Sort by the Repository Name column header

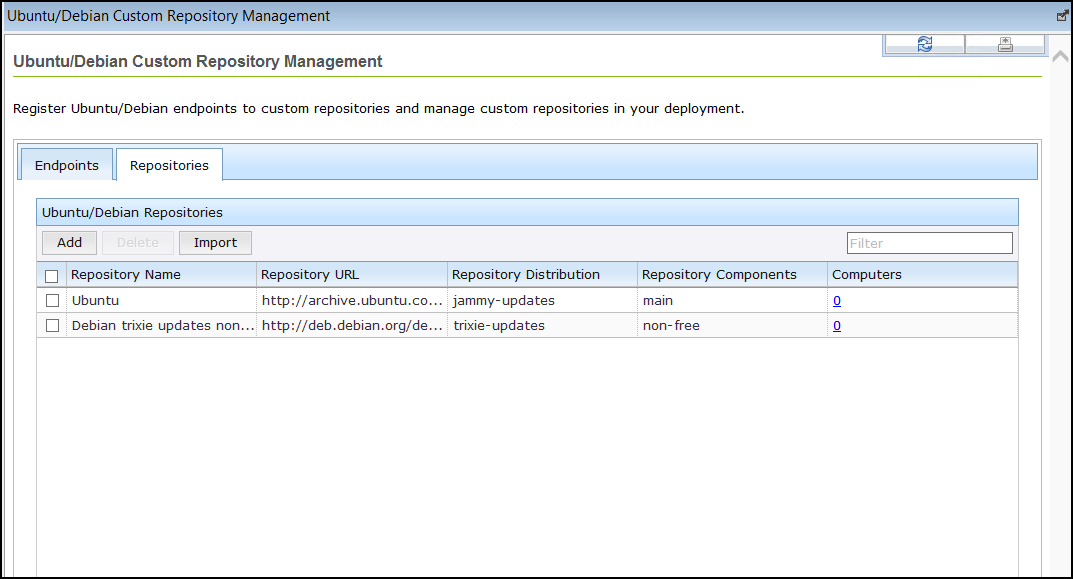[x=161, y=274]
